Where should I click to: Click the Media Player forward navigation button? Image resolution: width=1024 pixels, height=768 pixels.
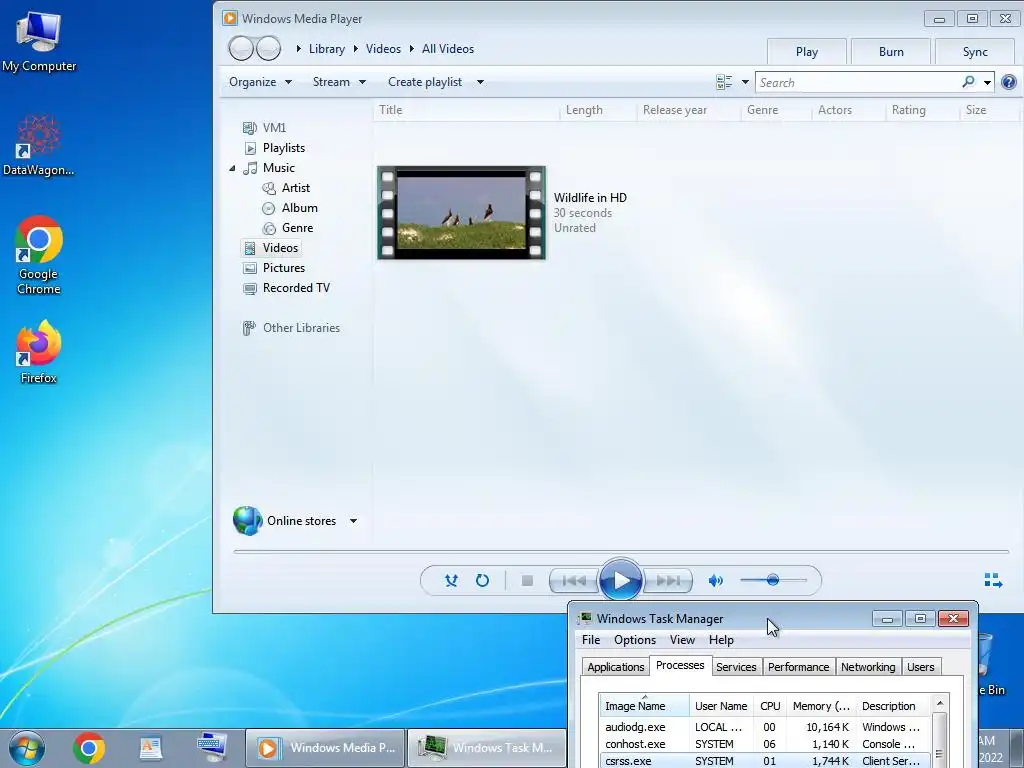[268, 48]
